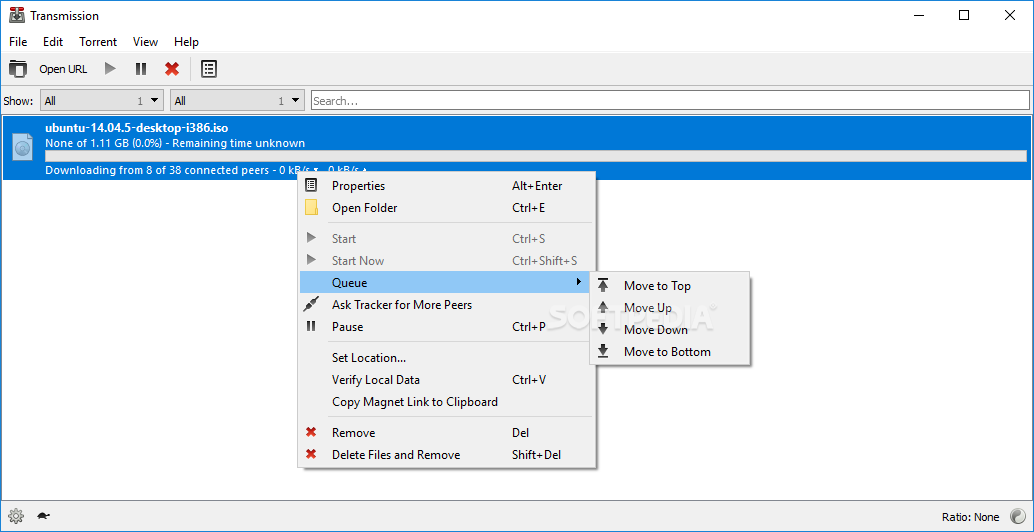The image size is (1034, 532).
Task: Choose Remove in the context menu
Action: click(x=447, y=432)
